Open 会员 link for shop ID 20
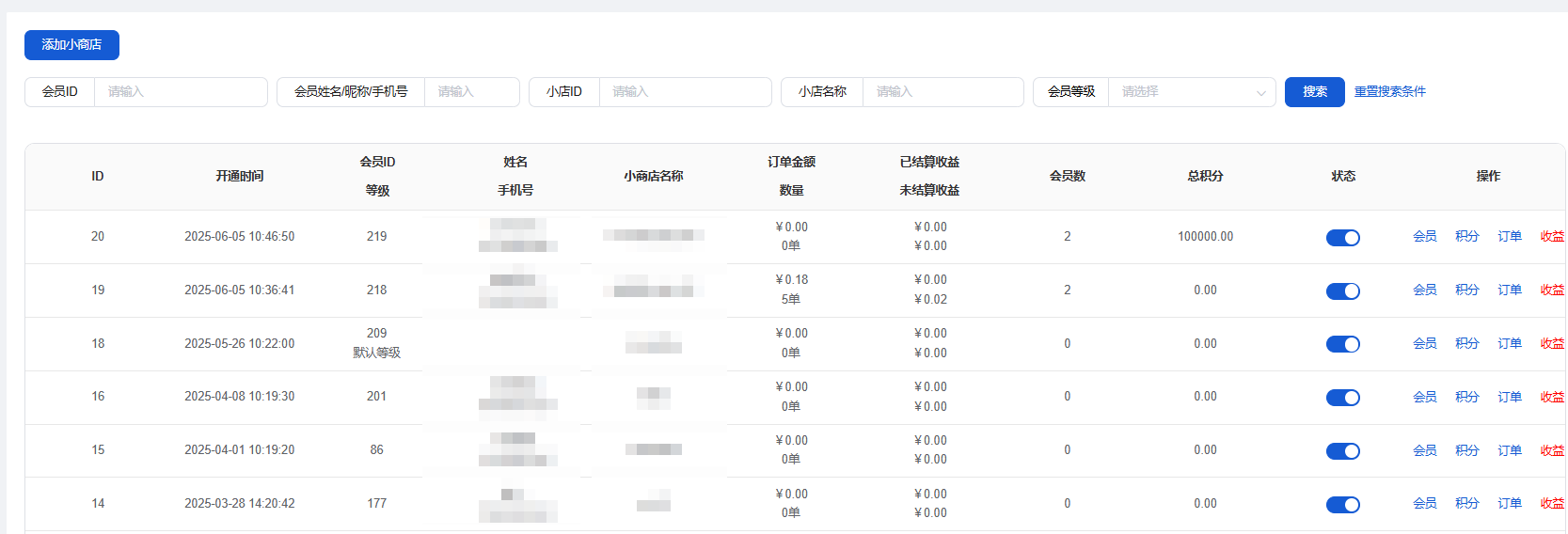This screenshot has width=1568, height=534. point(1424,237)
